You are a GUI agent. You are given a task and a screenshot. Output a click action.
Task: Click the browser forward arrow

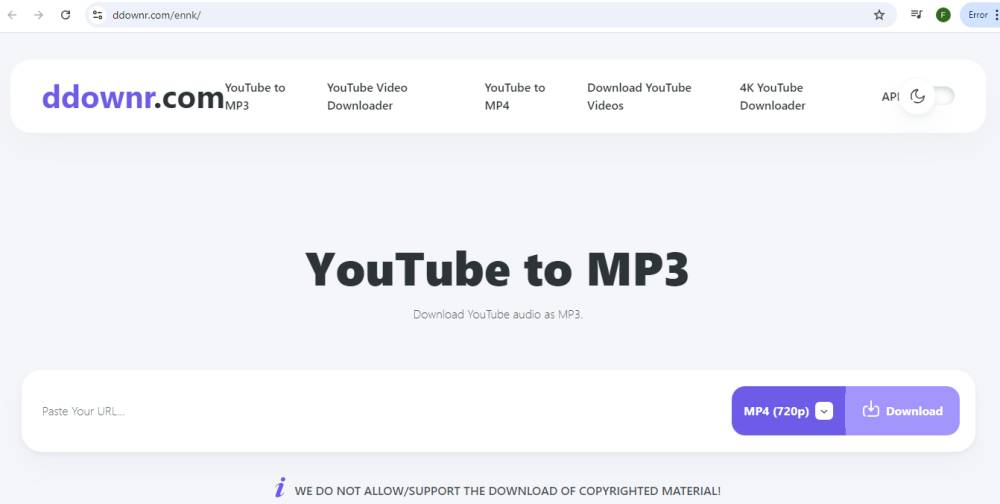pos(39,15)
